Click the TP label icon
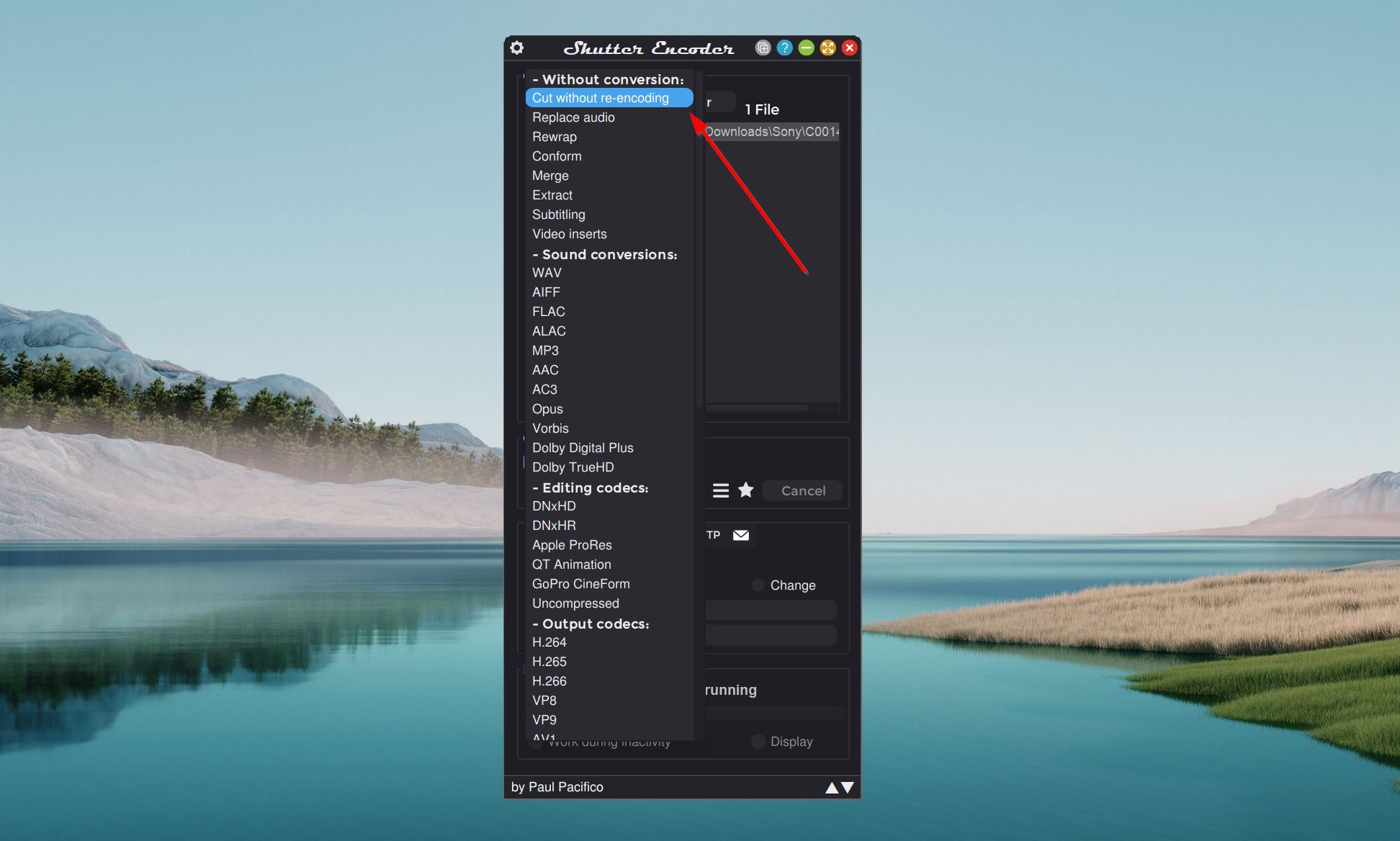Screen dimensions: 1400x841 pyautogui.click(x=711, y=534)
